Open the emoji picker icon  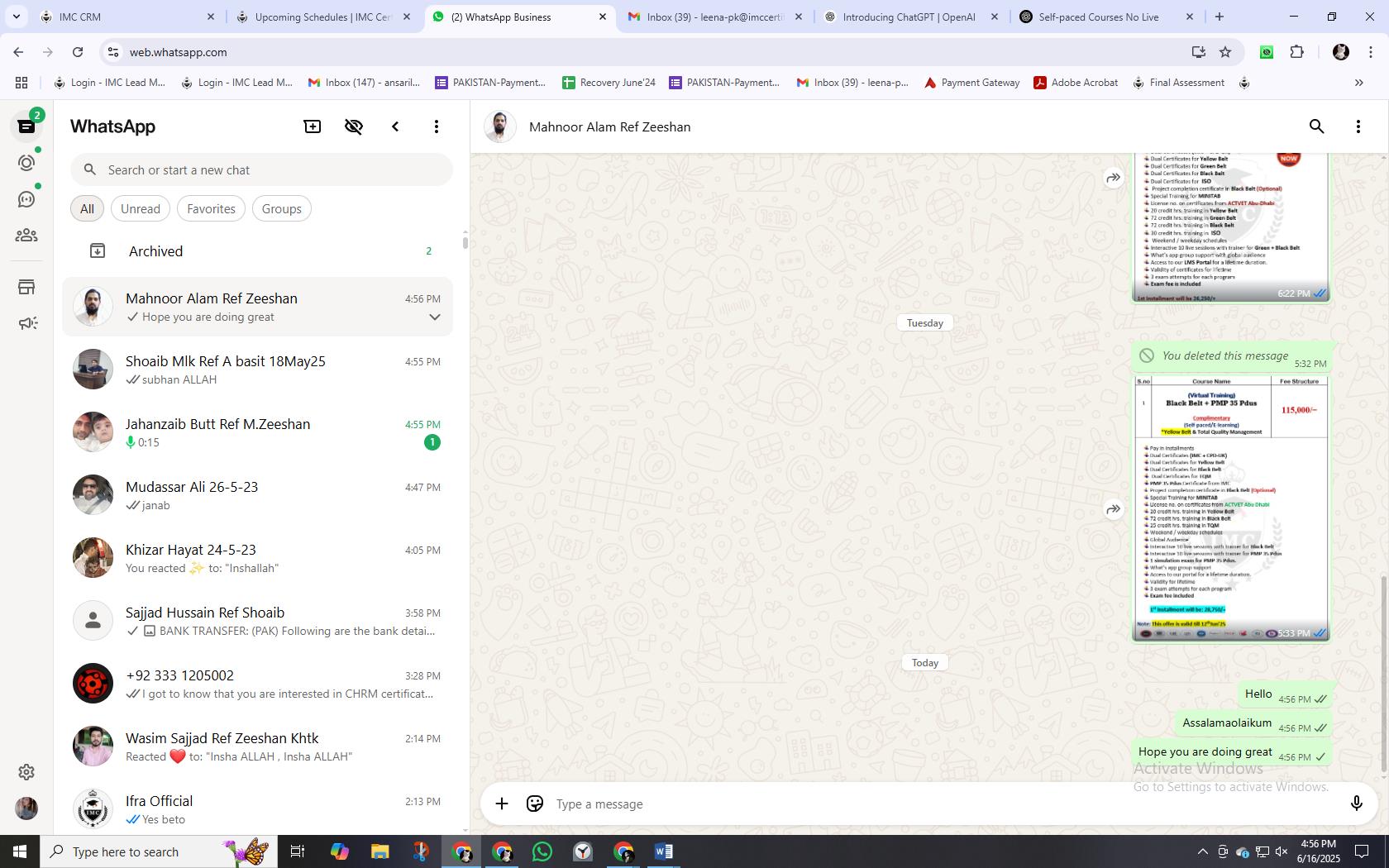click(535, 804)
